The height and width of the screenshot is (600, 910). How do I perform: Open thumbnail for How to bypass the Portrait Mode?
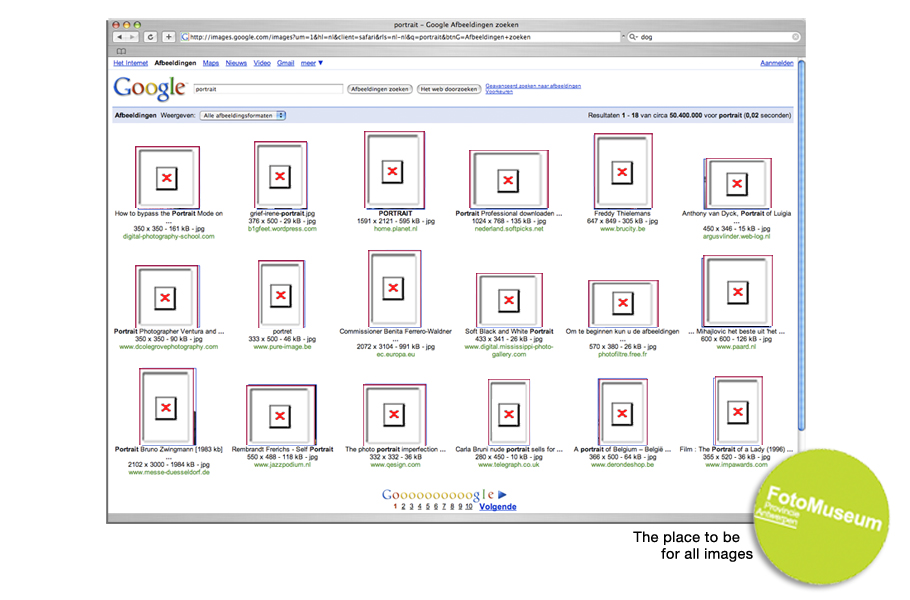tap(167, 178)
